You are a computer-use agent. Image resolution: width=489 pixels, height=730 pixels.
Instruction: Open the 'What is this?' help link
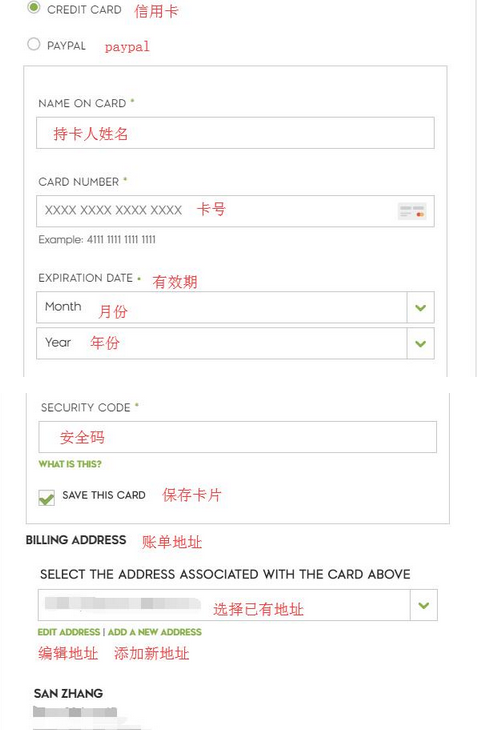pyautogui.click(x=70, y=464)
